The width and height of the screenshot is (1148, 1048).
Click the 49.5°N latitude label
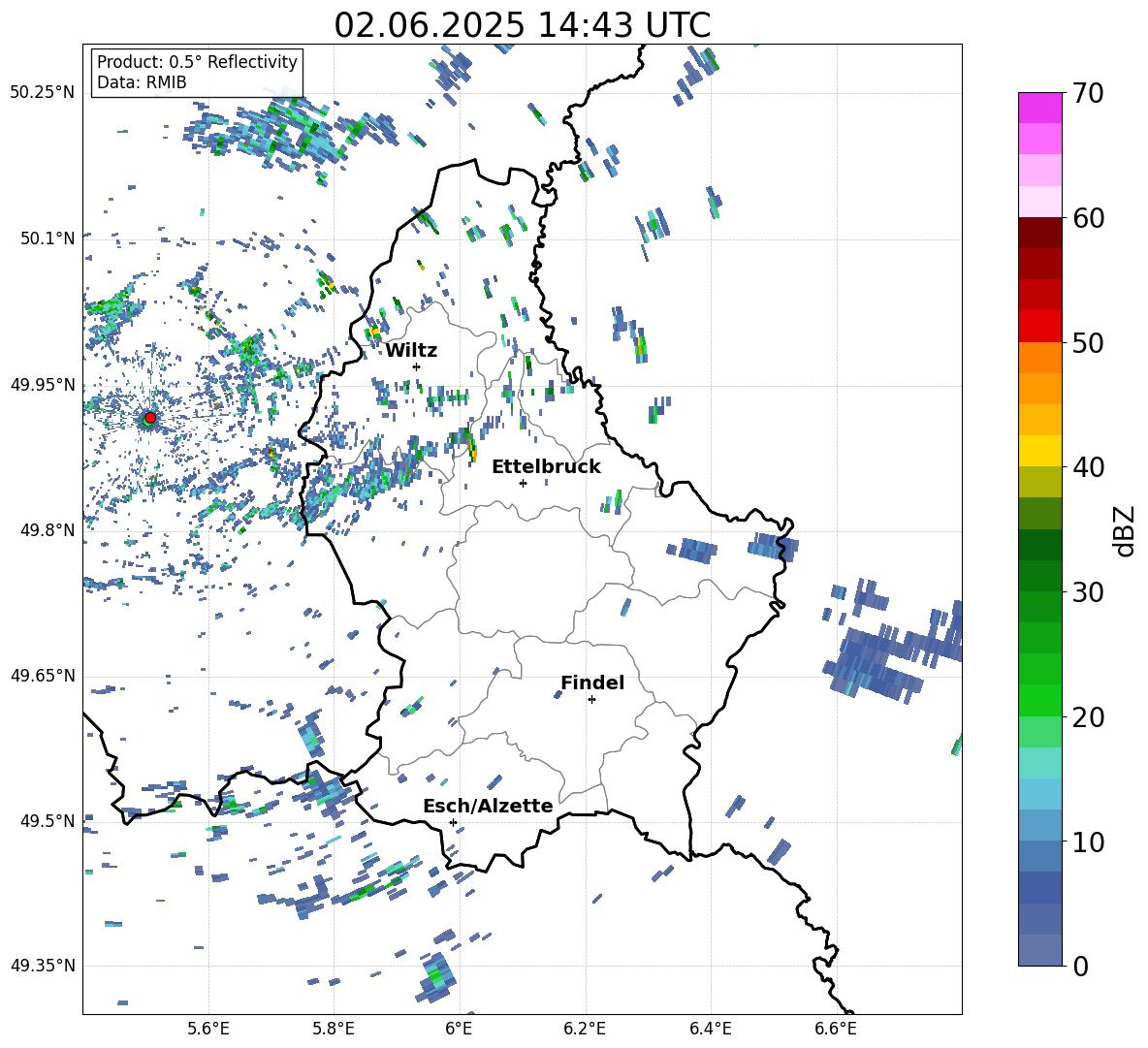pyautogui.click(x=48, y=821)
